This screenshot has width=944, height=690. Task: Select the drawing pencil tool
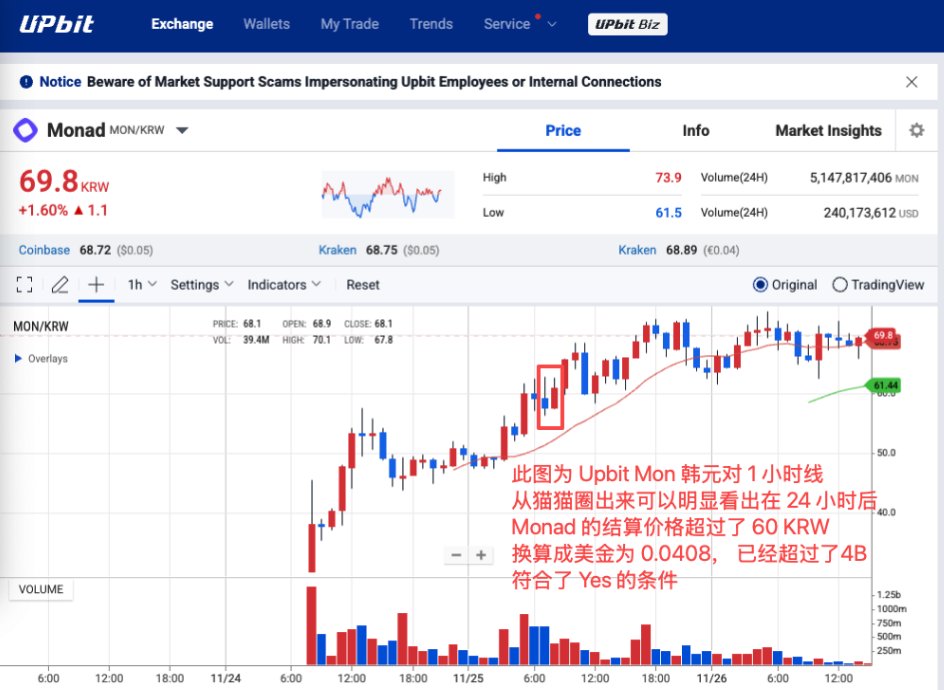point(60,285)
